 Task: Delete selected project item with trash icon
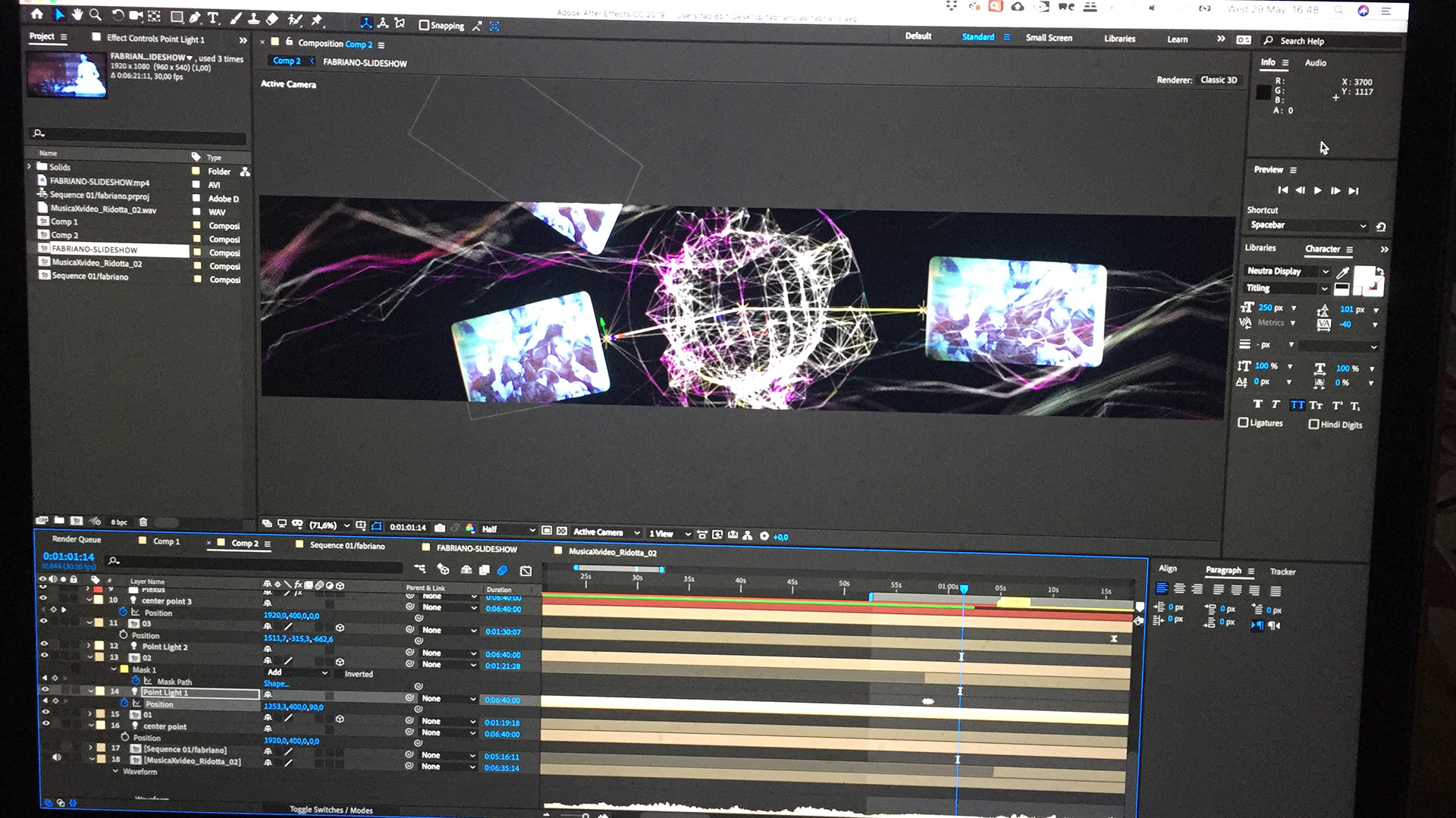click(x=143, y=522)
